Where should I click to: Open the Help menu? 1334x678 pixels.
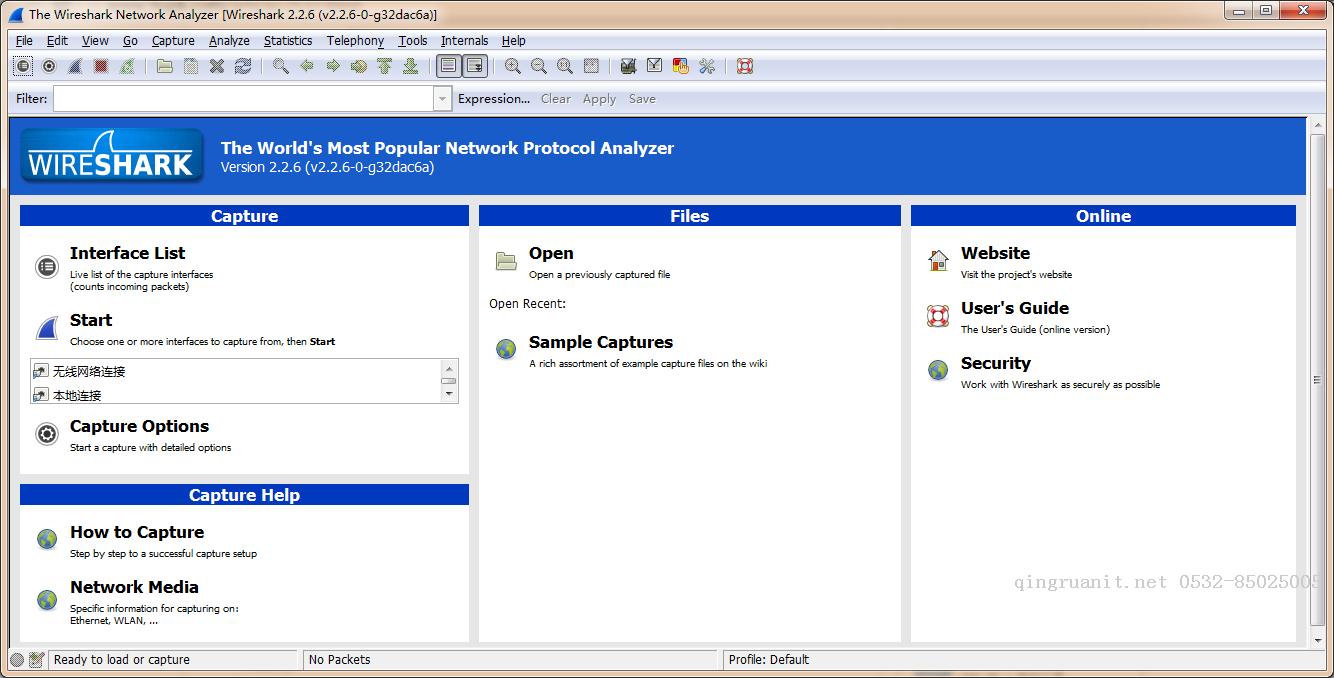[x=514, y=41]
